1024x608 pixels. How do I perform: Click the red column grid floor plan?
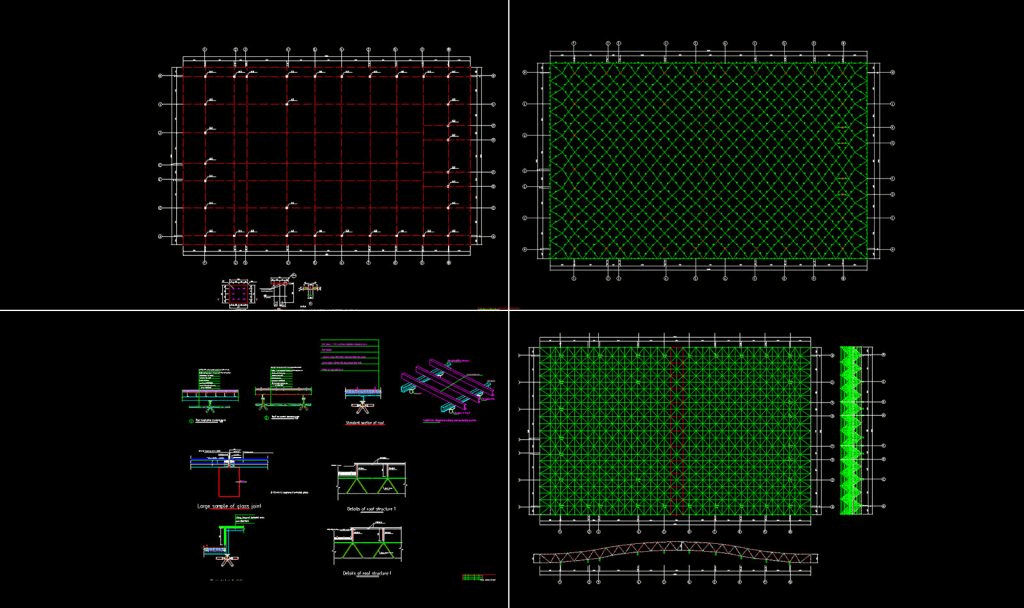tap(325, 158)
